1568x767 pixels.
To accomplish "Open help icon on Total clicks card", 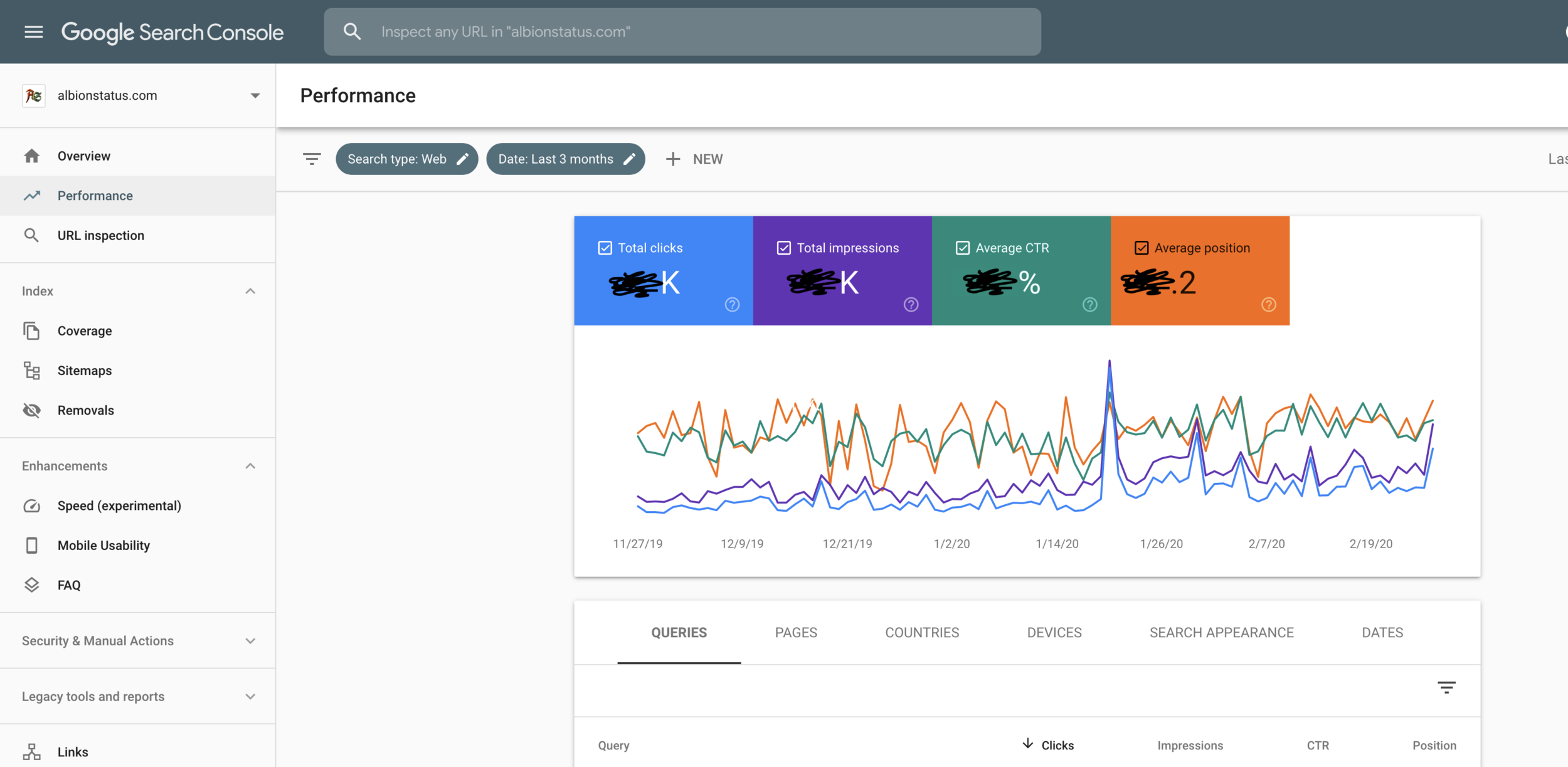I will click(733, 305).
